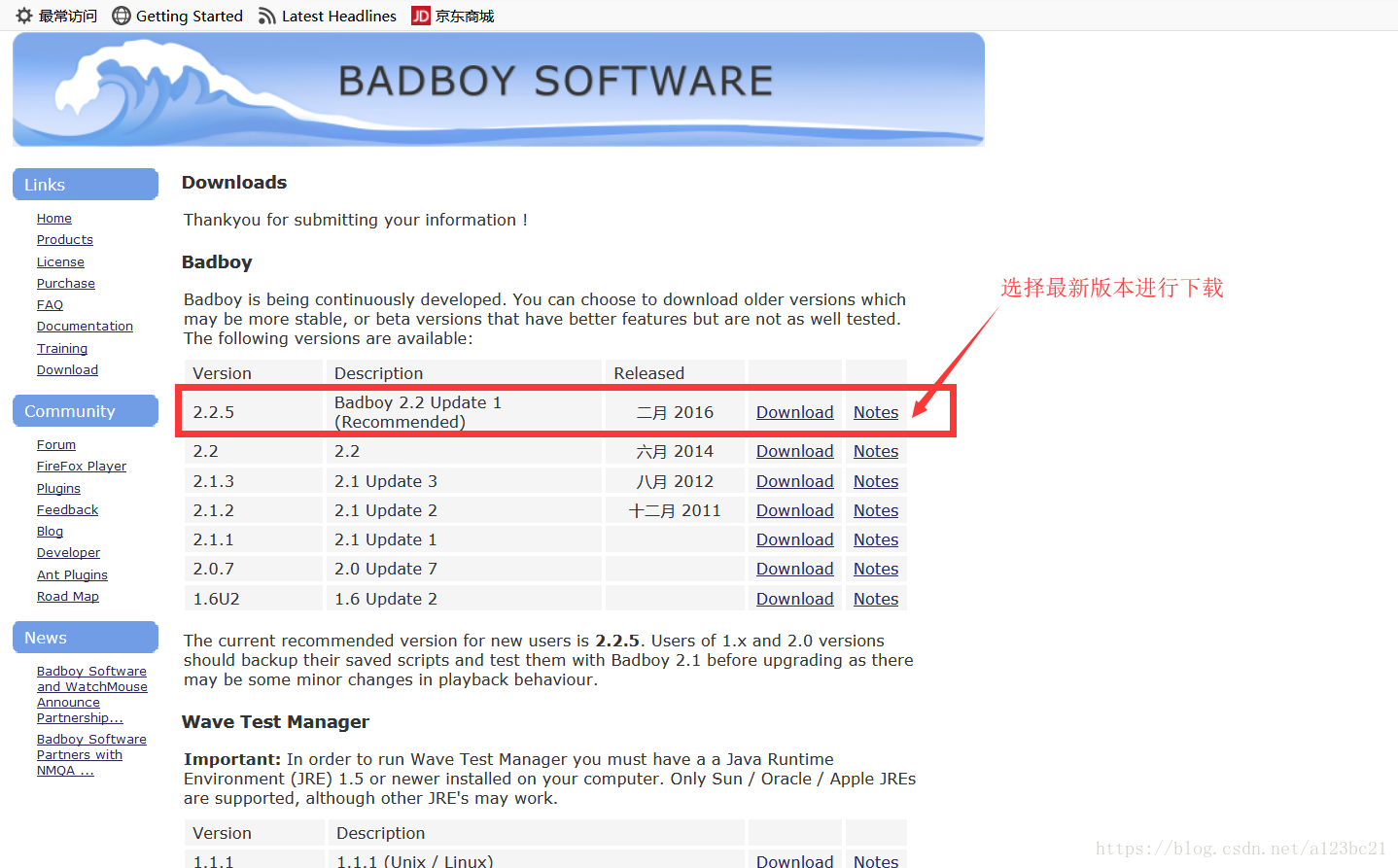1398x868 pixels.
Task: Click the News section header
Action: (x=86, y=638)
